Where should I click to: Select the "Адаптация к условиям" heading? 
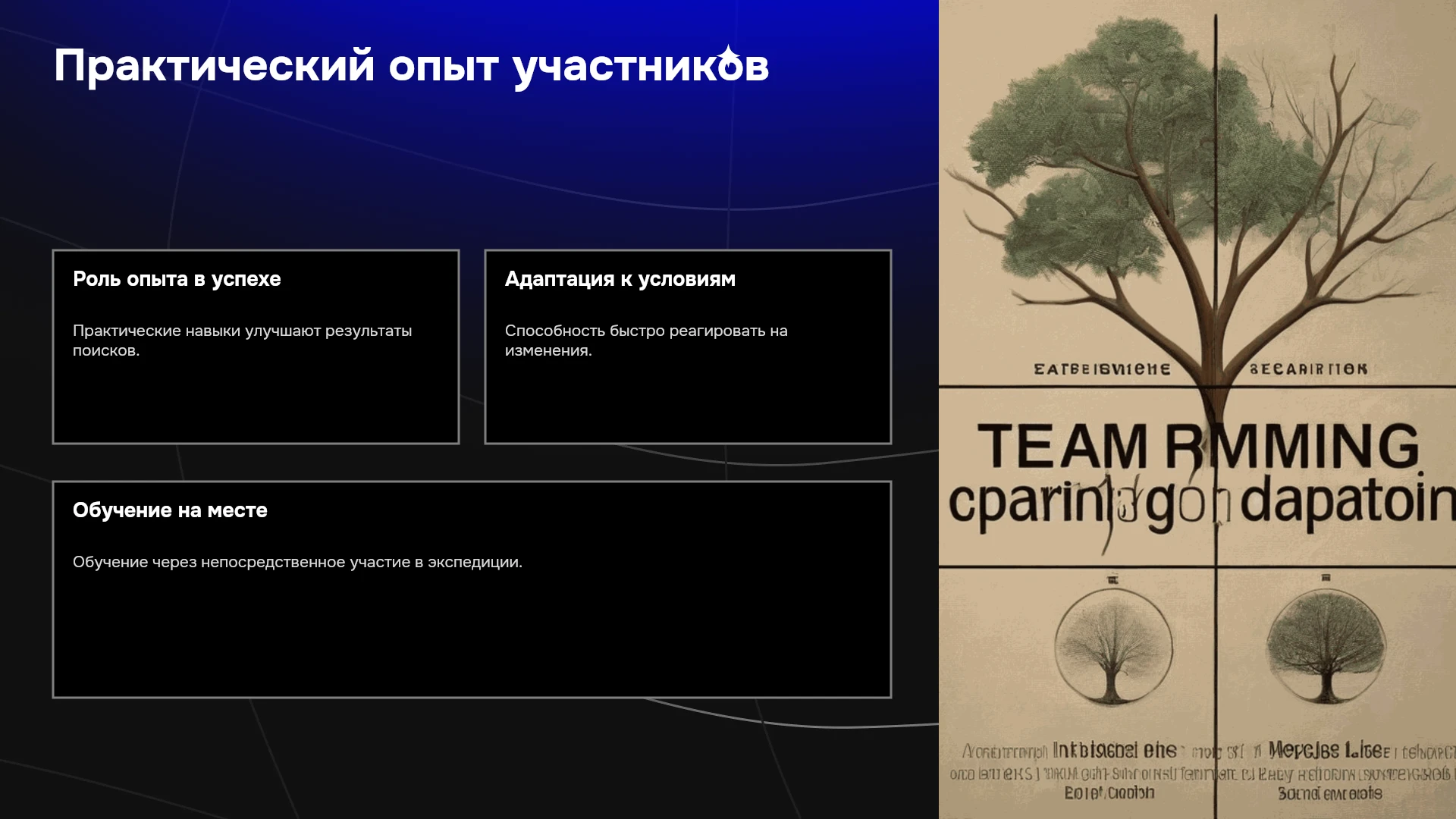click(620, 279)
